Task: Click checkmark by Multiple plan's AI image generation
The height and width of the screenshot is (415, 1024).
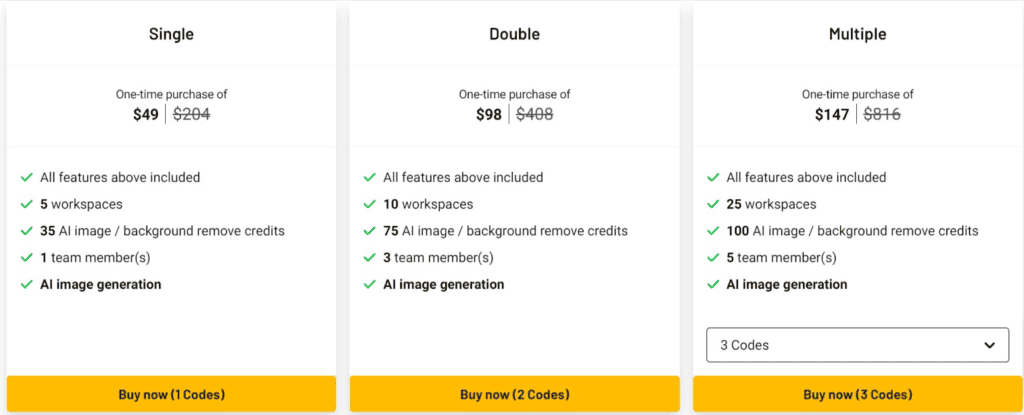Action: pyautogui.click(x=713, y=285)
